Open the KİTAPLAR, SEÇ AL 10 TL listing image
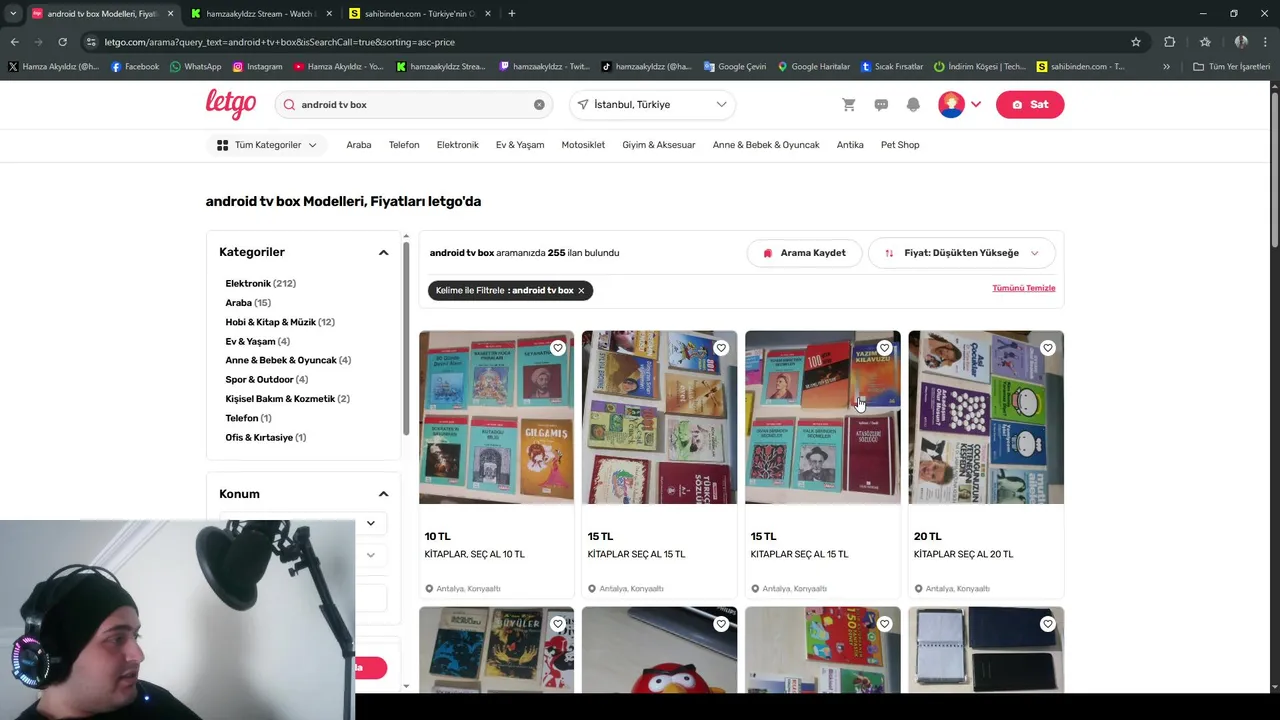Viewport: 1280px width, 720px height. pos(496,417)
